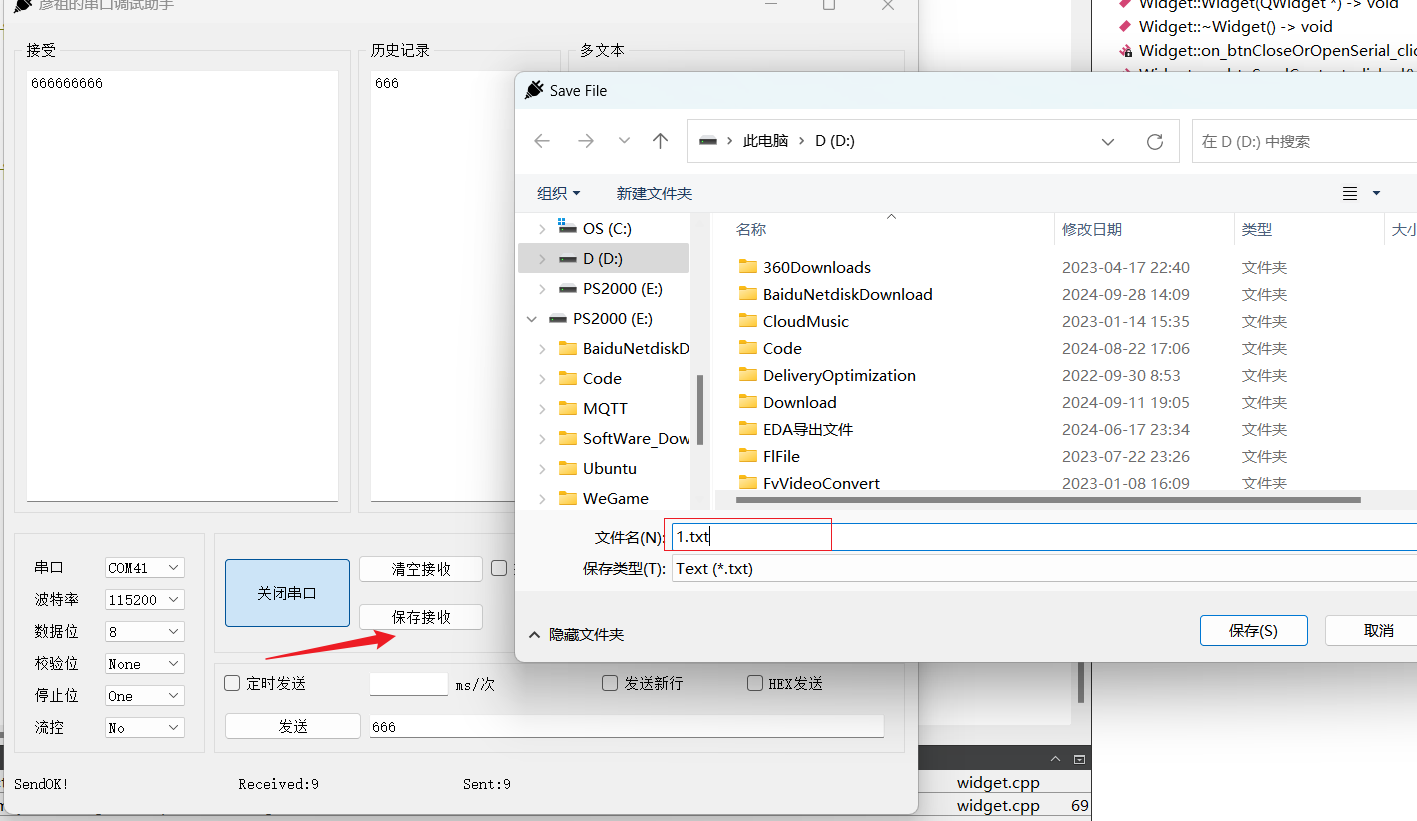1417x821 pixels.
Task: Open the 流控 No dropdown
Action: point(145,728)
